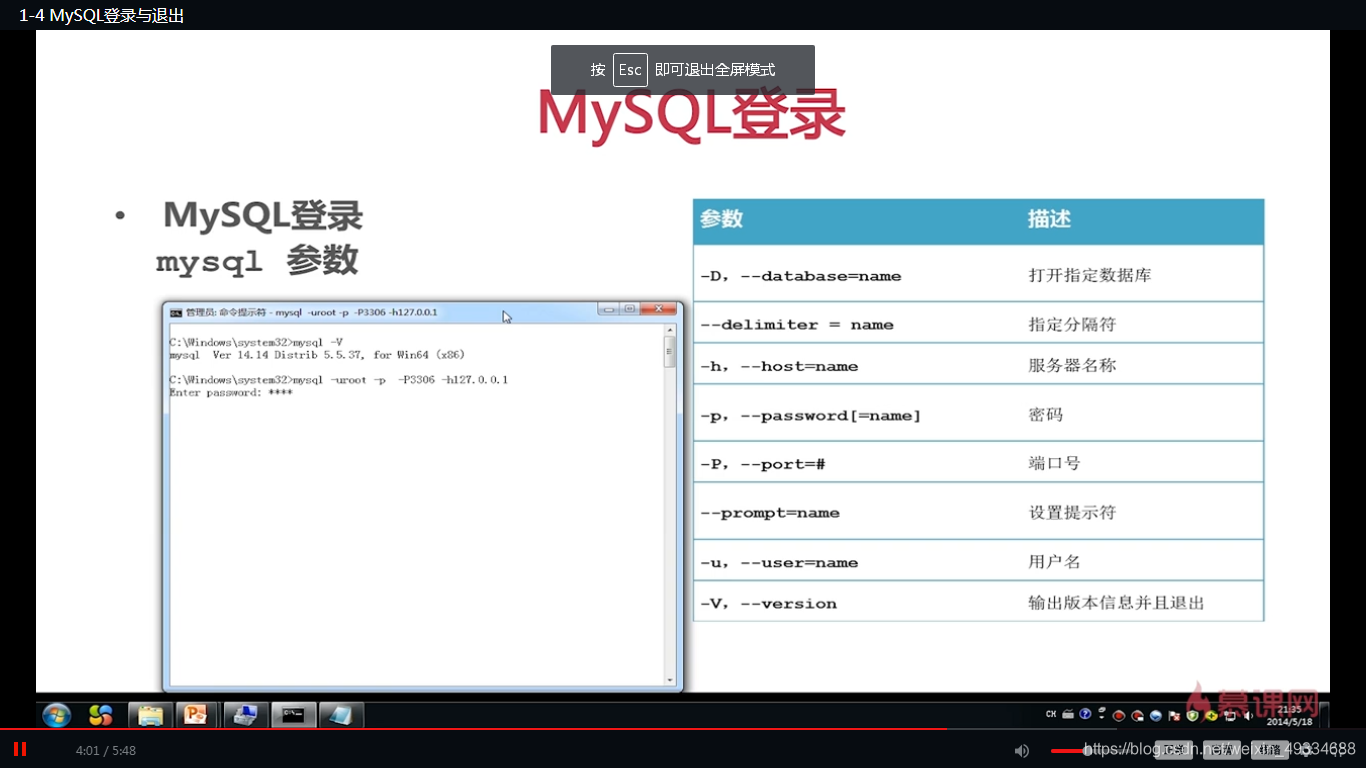Open the computer-device icon on taskbar

(x=245, y=715)
